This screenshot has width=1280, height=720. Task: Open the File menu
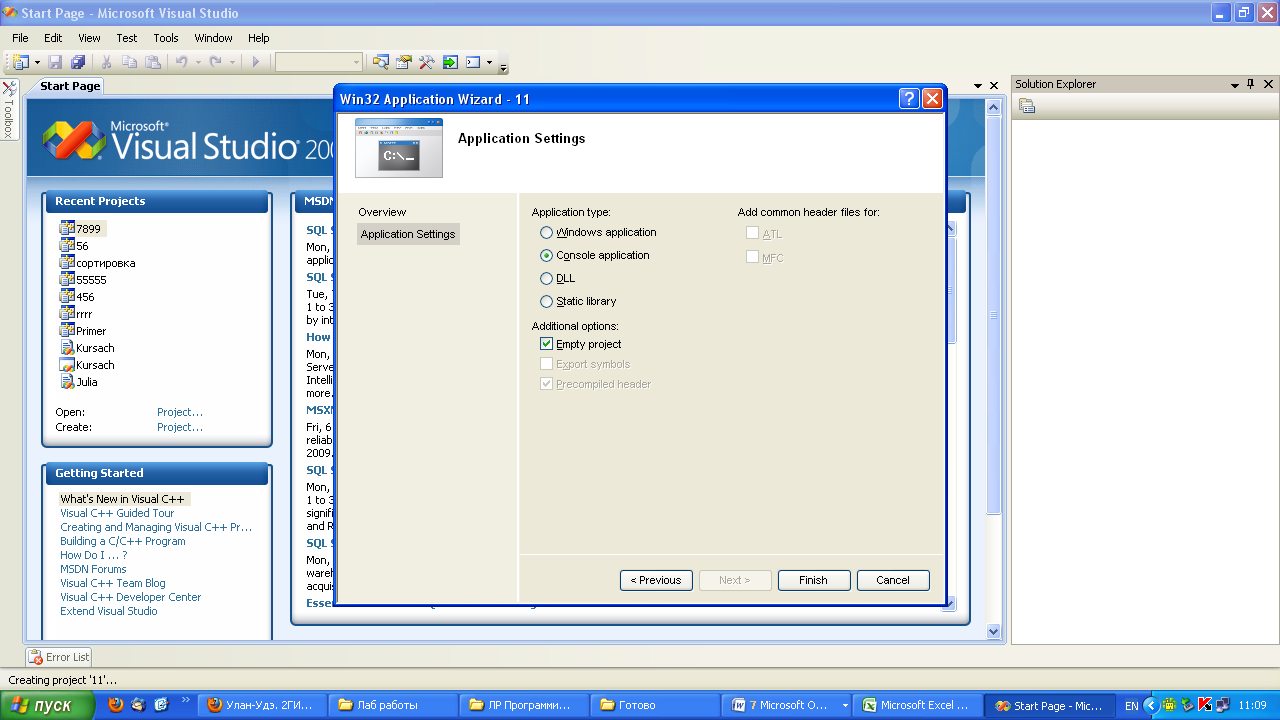[x=20, y=38]
